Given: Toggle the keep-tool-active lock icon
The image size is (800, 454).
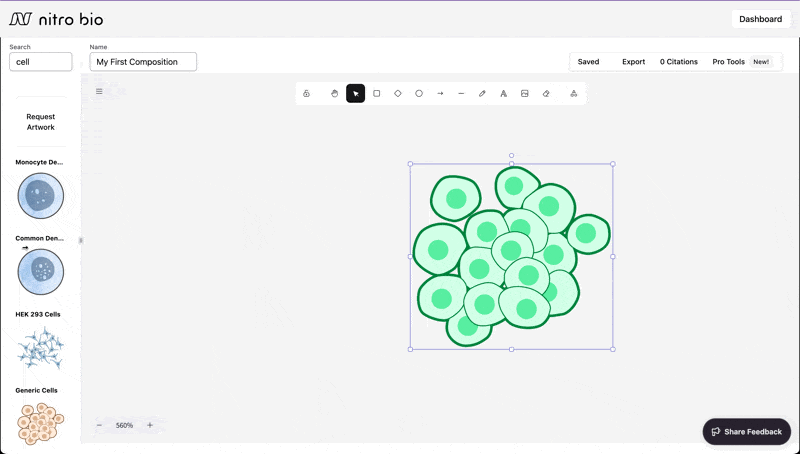Looking at the screenshot, I should pyautogui.click(x=307, y=93).
